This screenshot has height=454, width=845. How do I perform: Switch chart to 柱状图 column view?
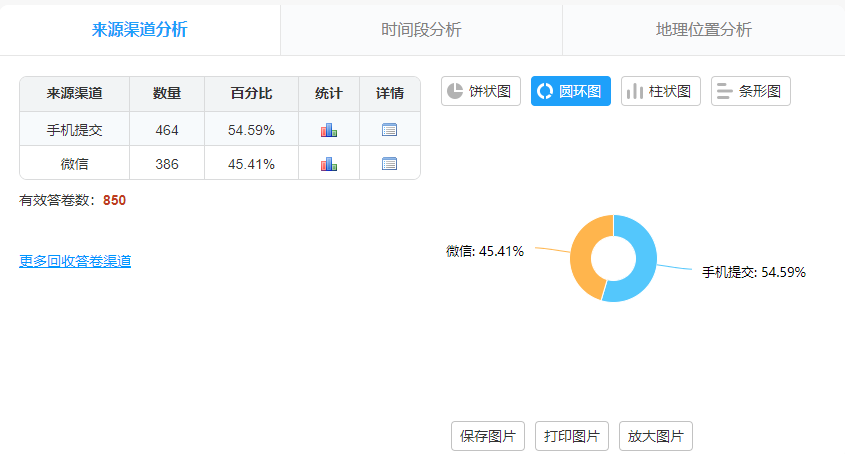point(660,91)
